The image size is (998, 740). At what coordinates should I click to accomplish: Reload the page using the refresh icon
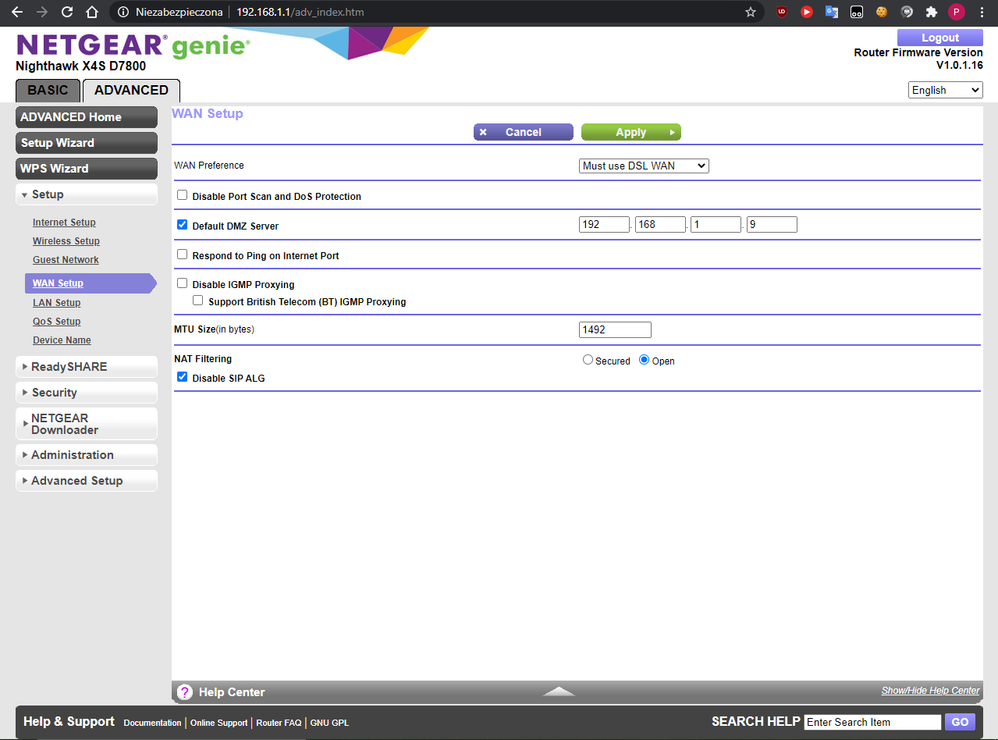pyautogui.click(x=67, y=12)
